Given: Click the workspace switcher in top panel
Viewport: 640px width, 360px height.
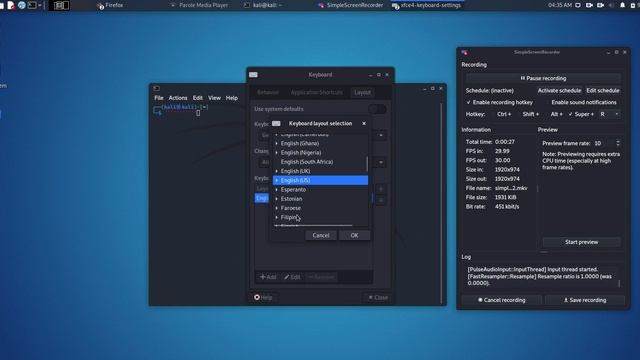Looking at the screenshot, I should 61,5.
